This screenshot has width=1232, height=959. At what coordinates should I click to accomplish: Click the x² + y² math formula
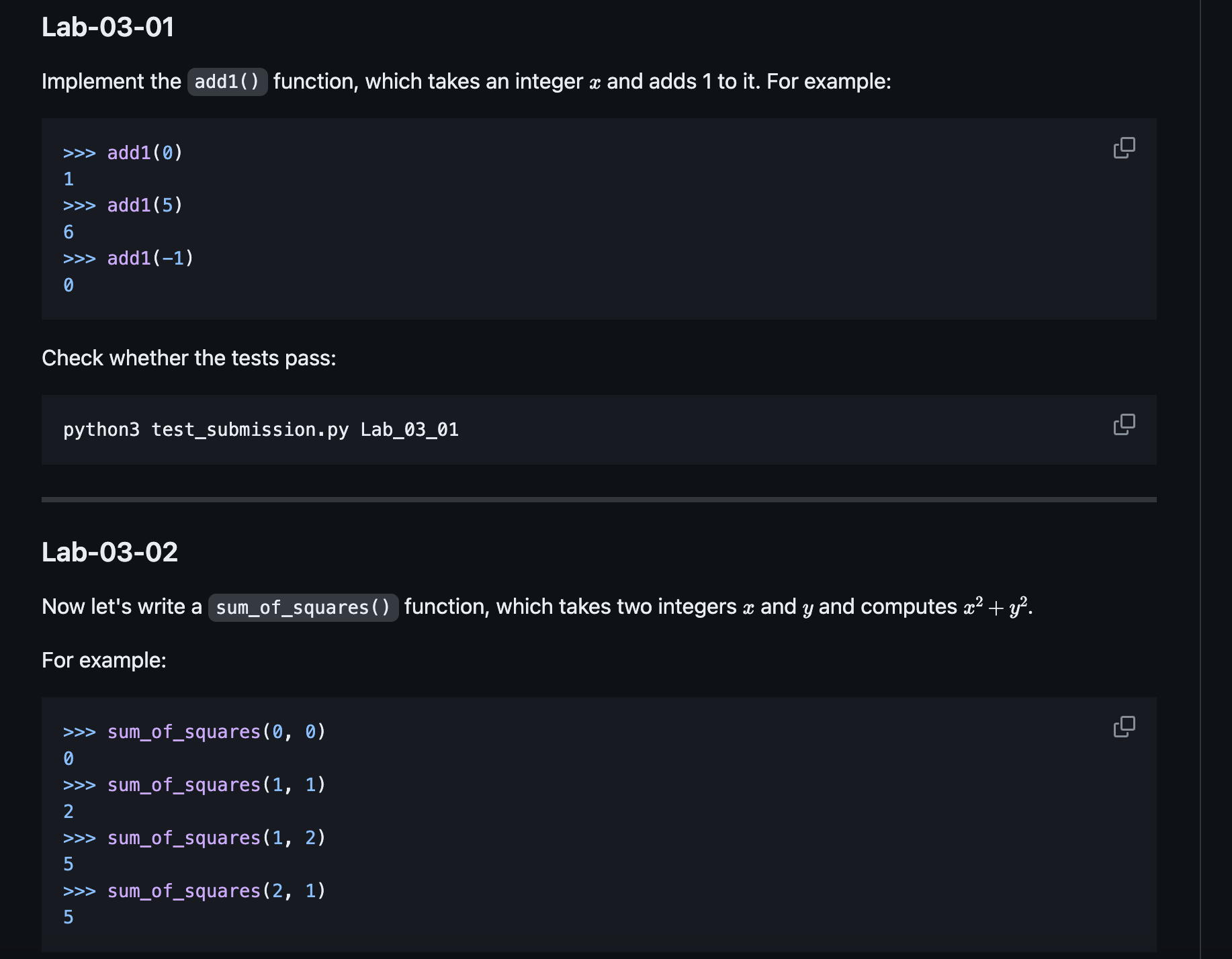click(996, 606)
